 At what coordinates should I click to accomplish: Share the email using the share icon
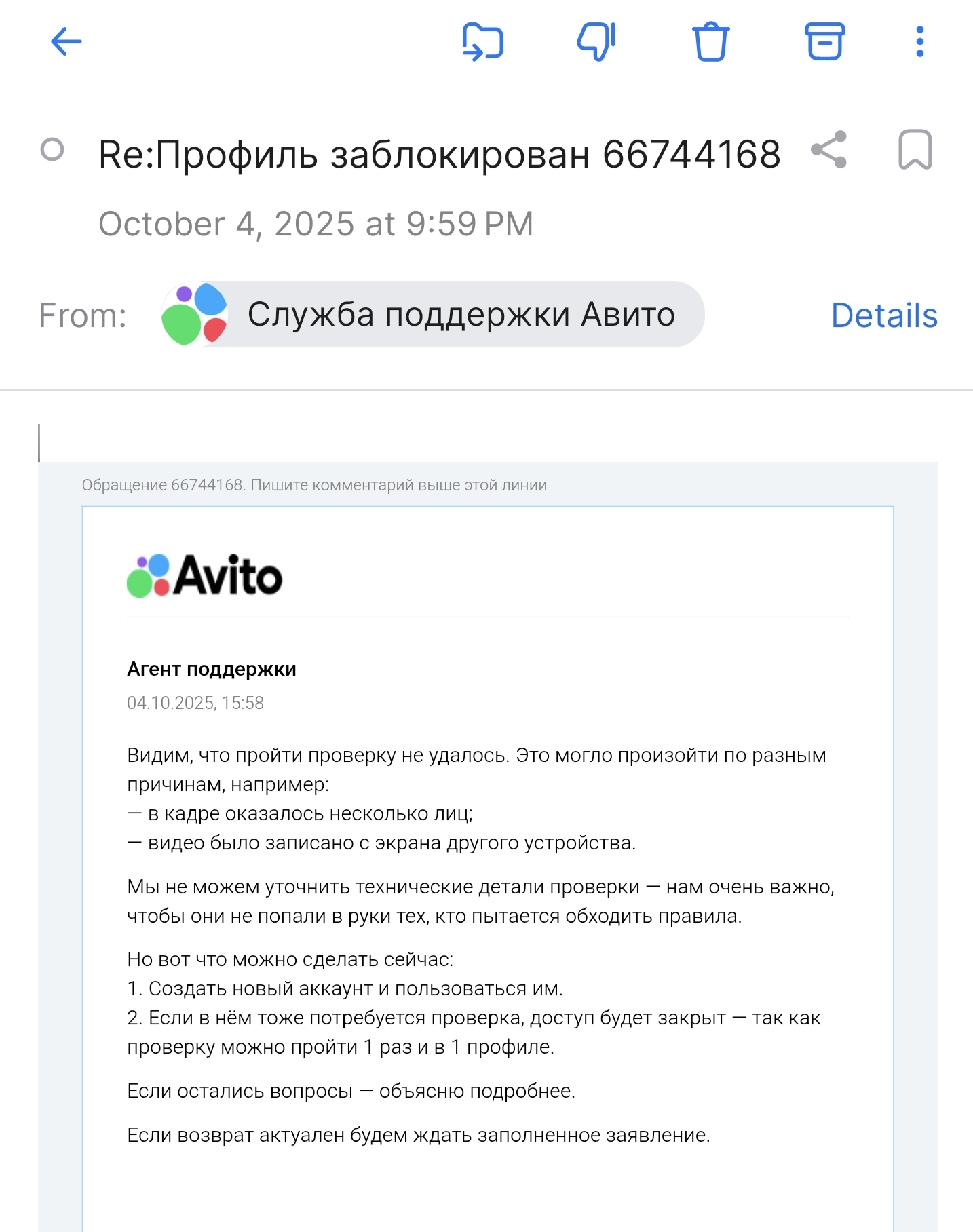[x=829, y=150]
